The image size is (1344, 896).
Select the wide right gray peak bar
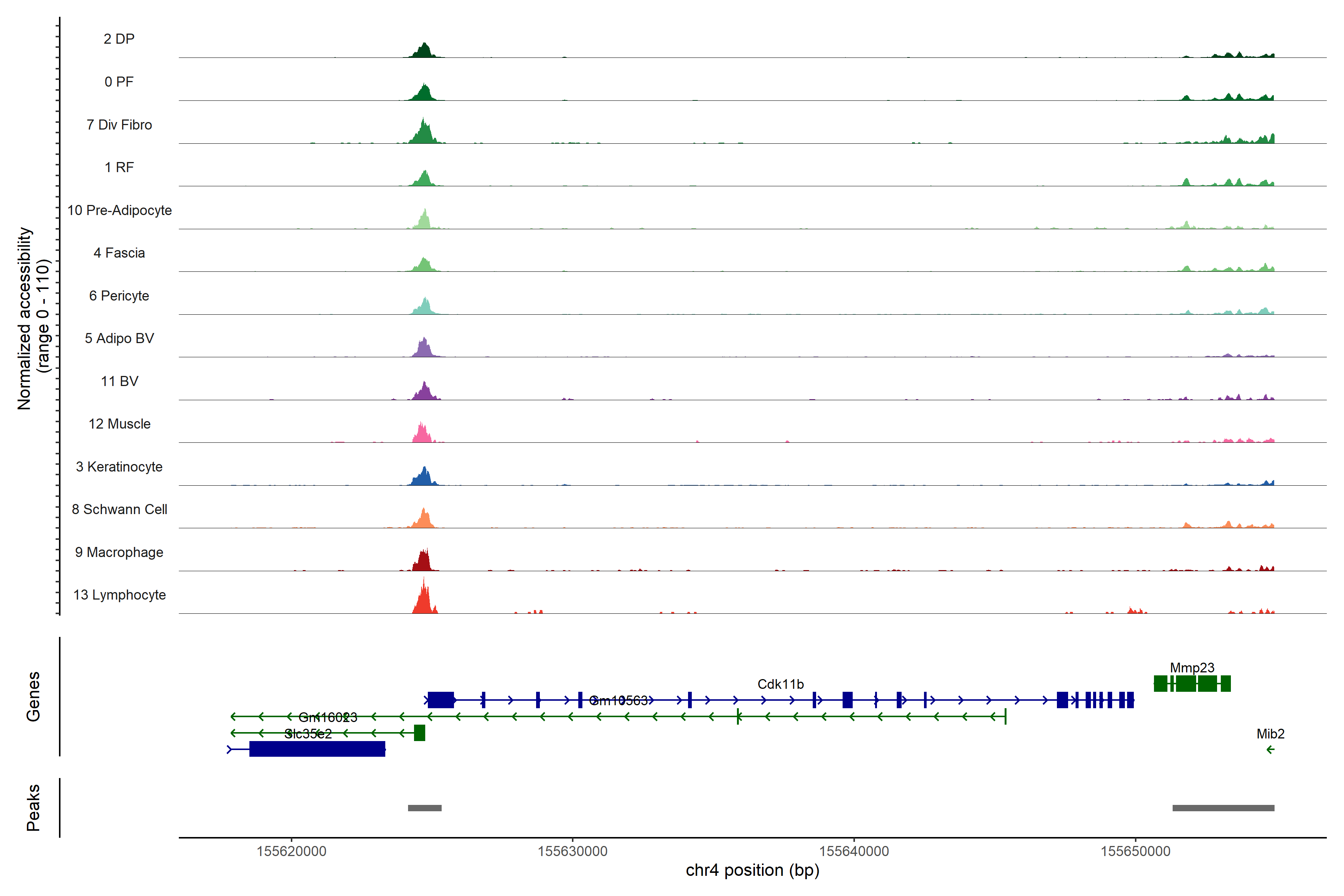tap(1223, 808)
